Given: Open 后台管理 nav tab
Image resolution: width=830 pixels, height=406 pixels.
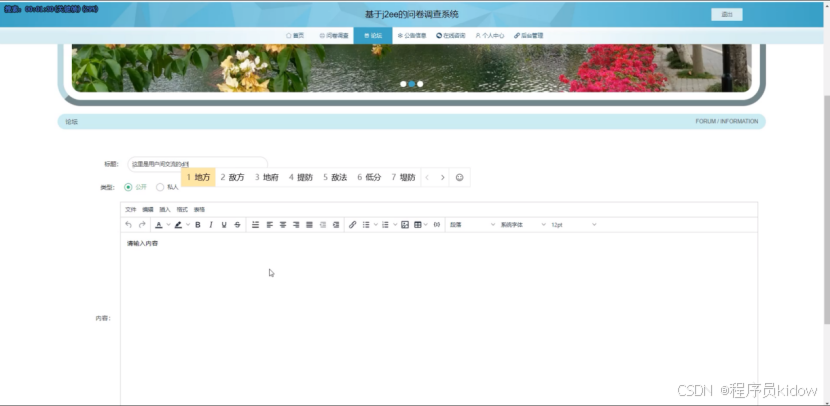Looking at the screenshot, I should point(528,35).
